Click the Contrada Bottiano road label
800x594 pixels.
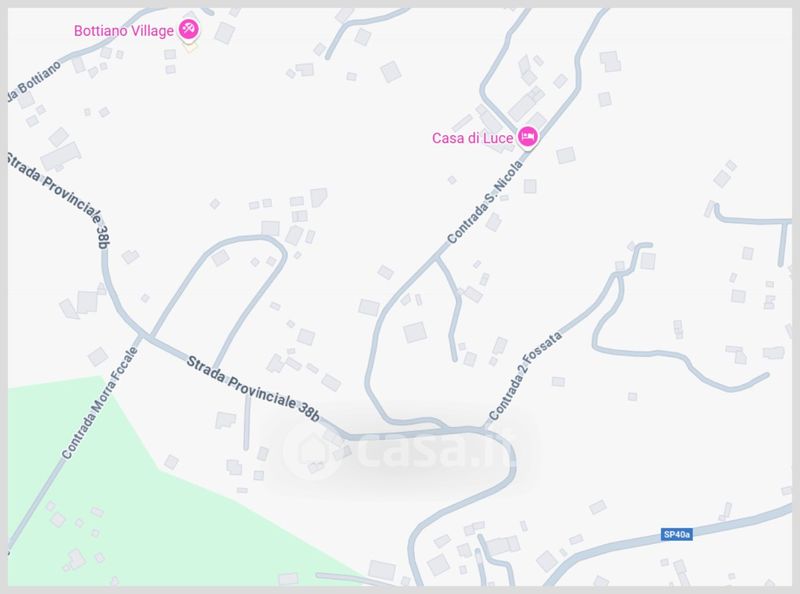coord(35,81)
